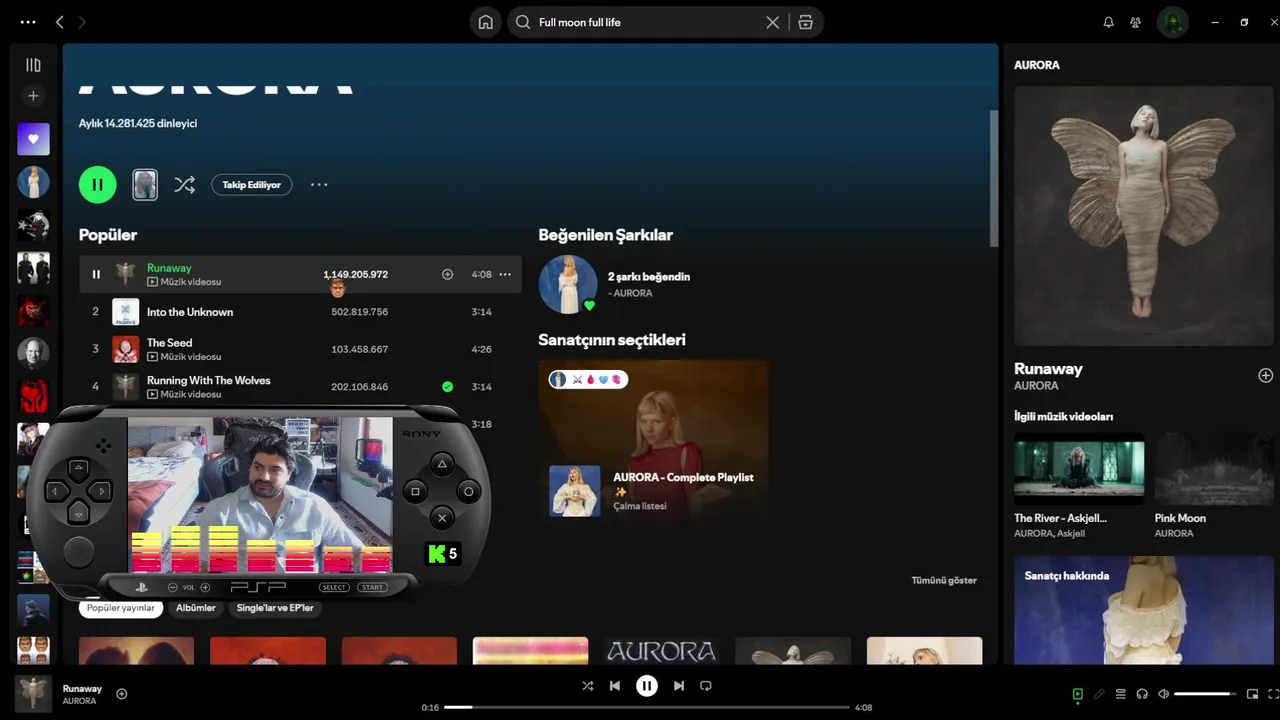Click 'Tümünü göster' to show all
The height and width of the screenshot is (720, 1280).
click(944, 580)
